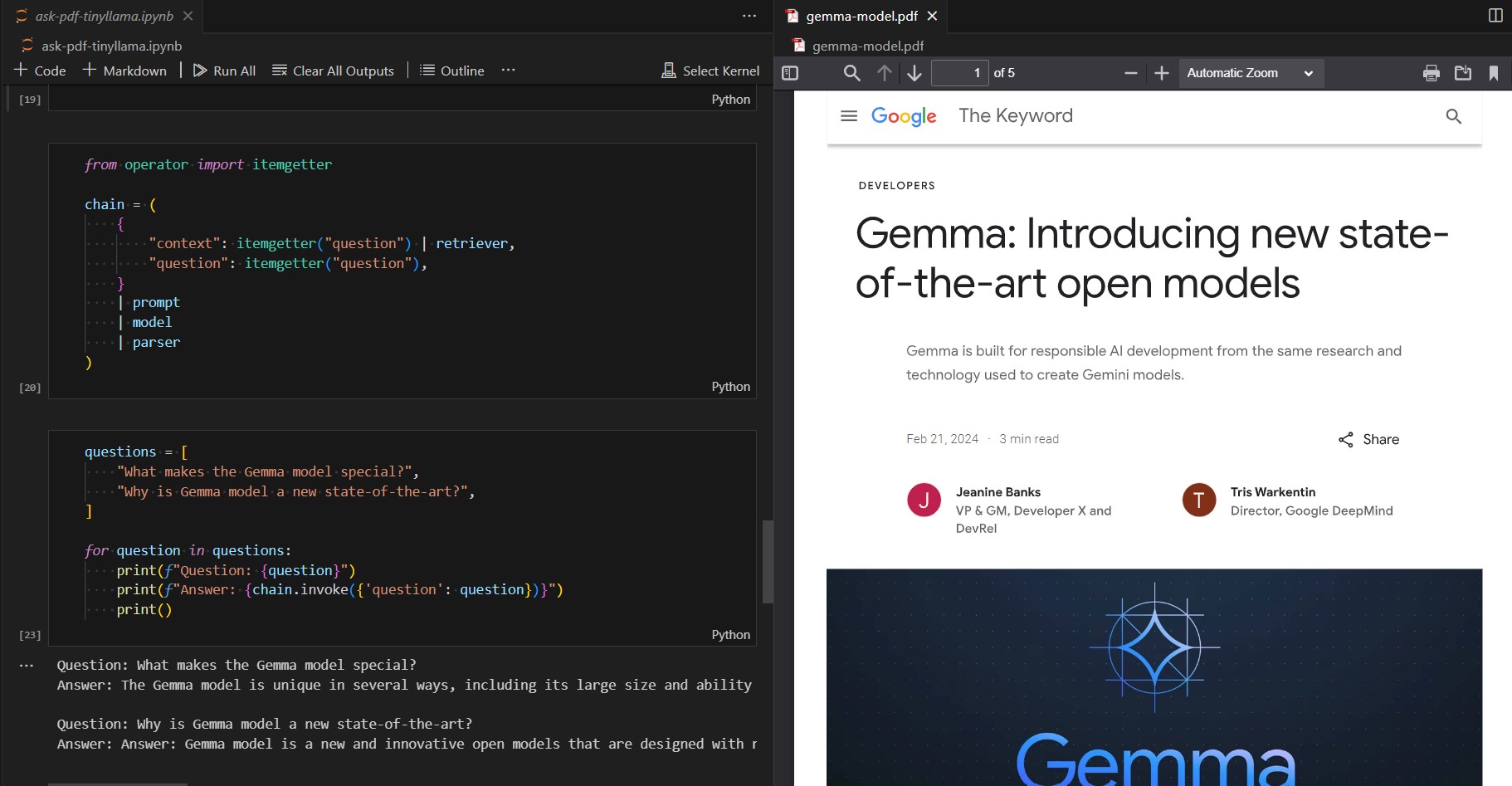Open the ask-pdf-tinyllama.ipynb editor tab
The image size is (1512, 786).
[x=104, y=16]
